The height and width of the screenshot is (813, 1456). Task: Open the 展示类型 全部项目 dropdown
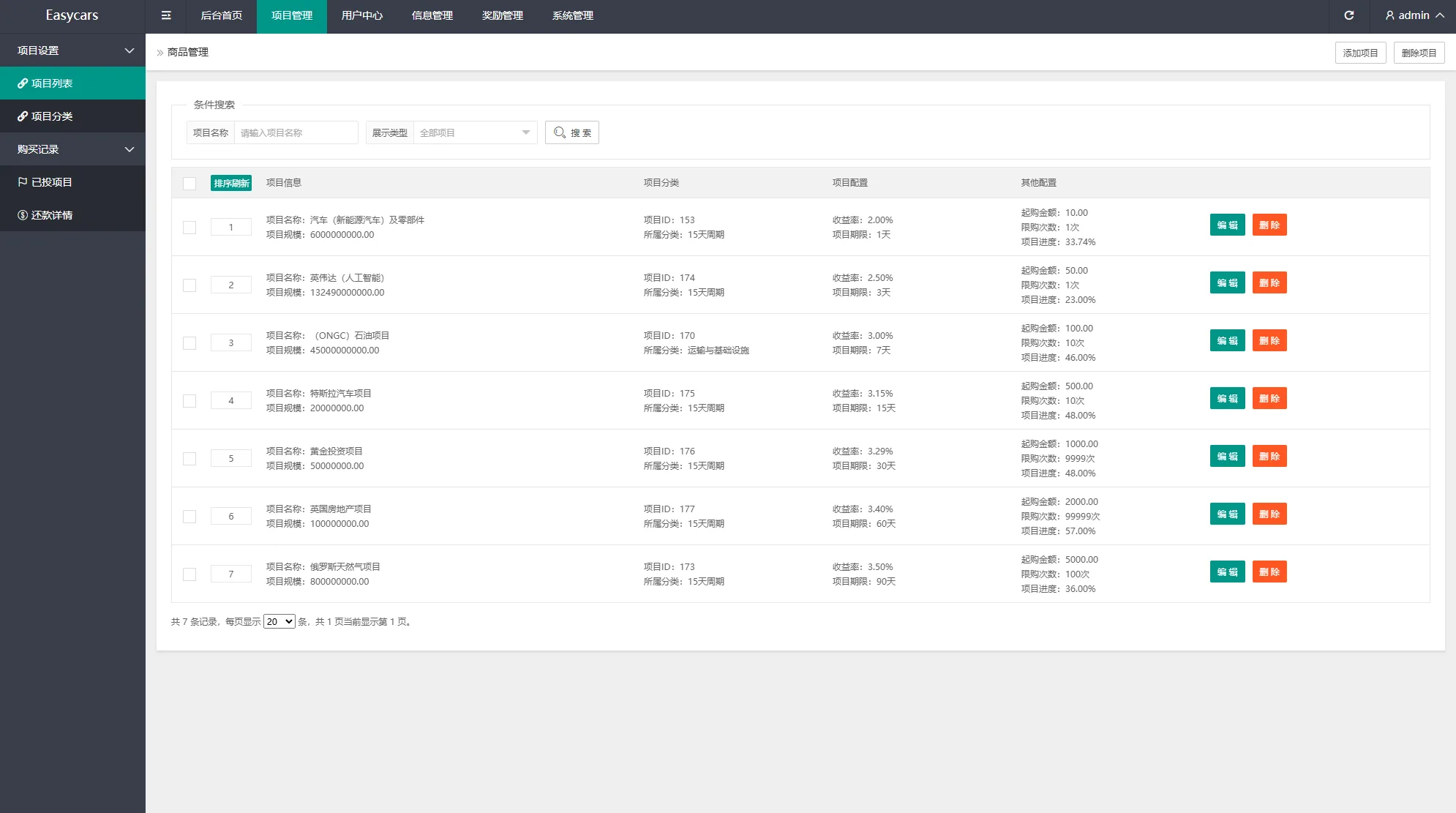coord(475,132)
